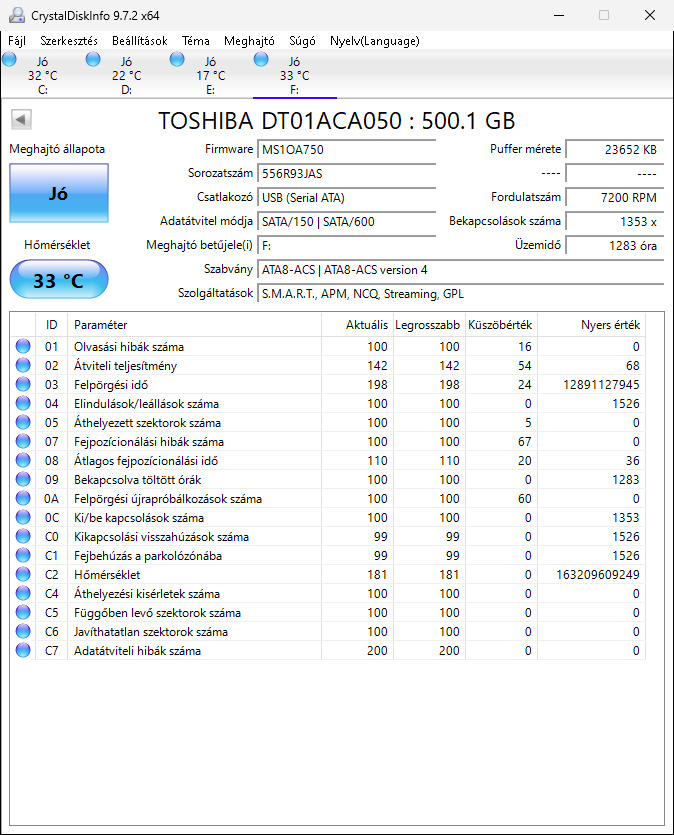Image resolution: width=674 pixels, height=835 pixels.
Task: Click the Nyers érték column header
Action: point(591,325)
